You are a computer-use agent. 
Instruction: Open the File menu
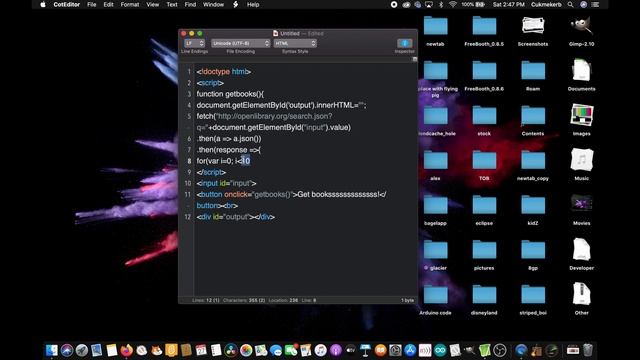(91, 4)
